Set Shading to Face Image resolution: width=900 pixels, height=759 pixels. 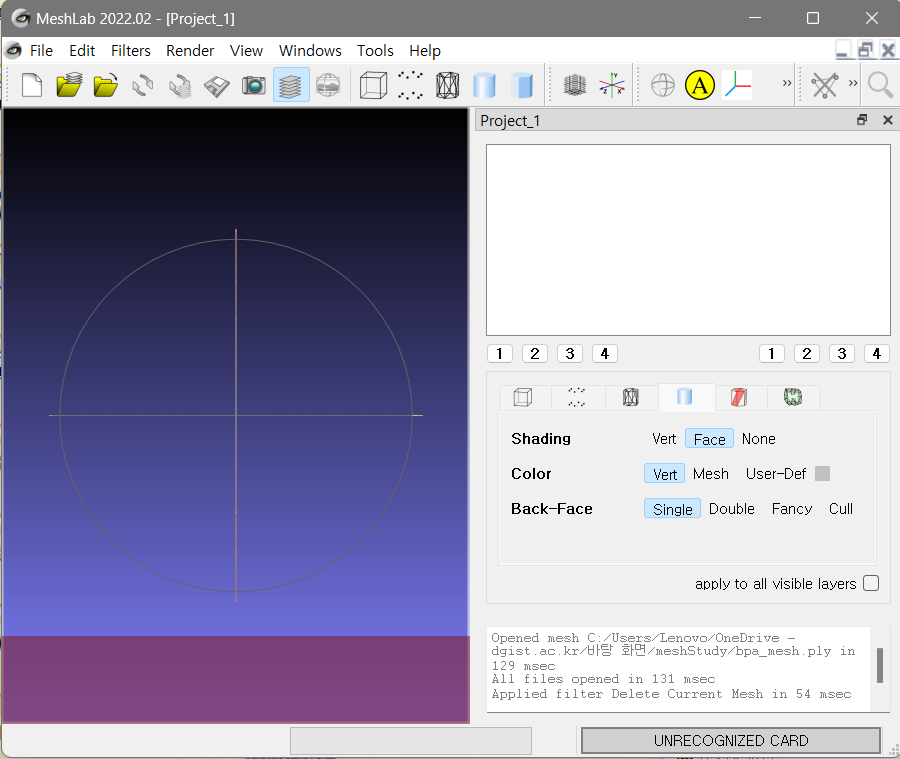[x=709, y=439]
